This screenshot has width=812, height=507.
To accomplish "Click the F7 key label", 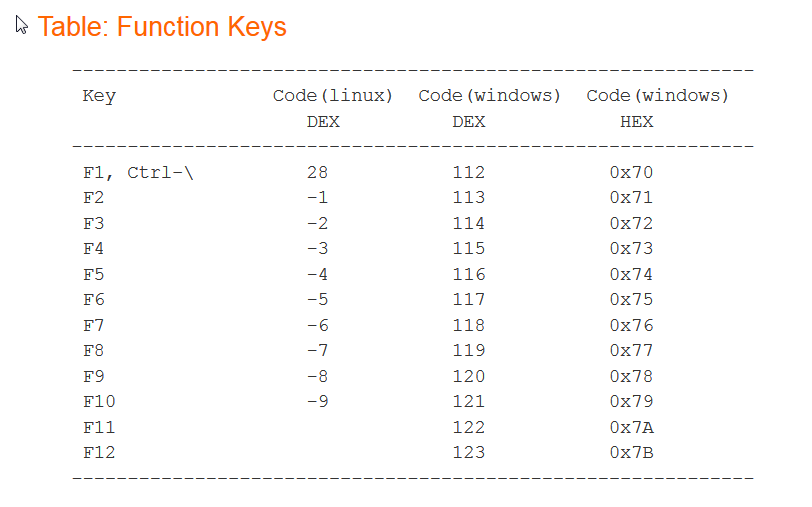I will point(93,325).
